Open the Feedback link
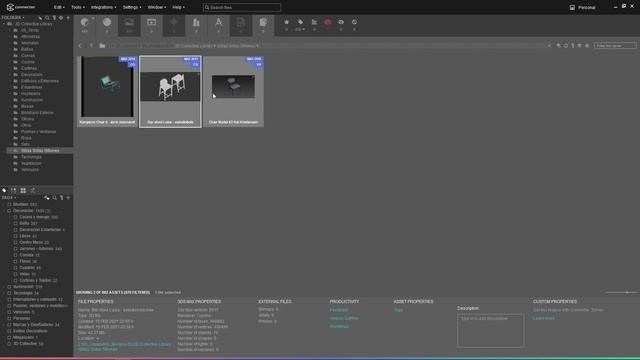Image resolution: width=640 pixels, height=360 pixels. 339,310
